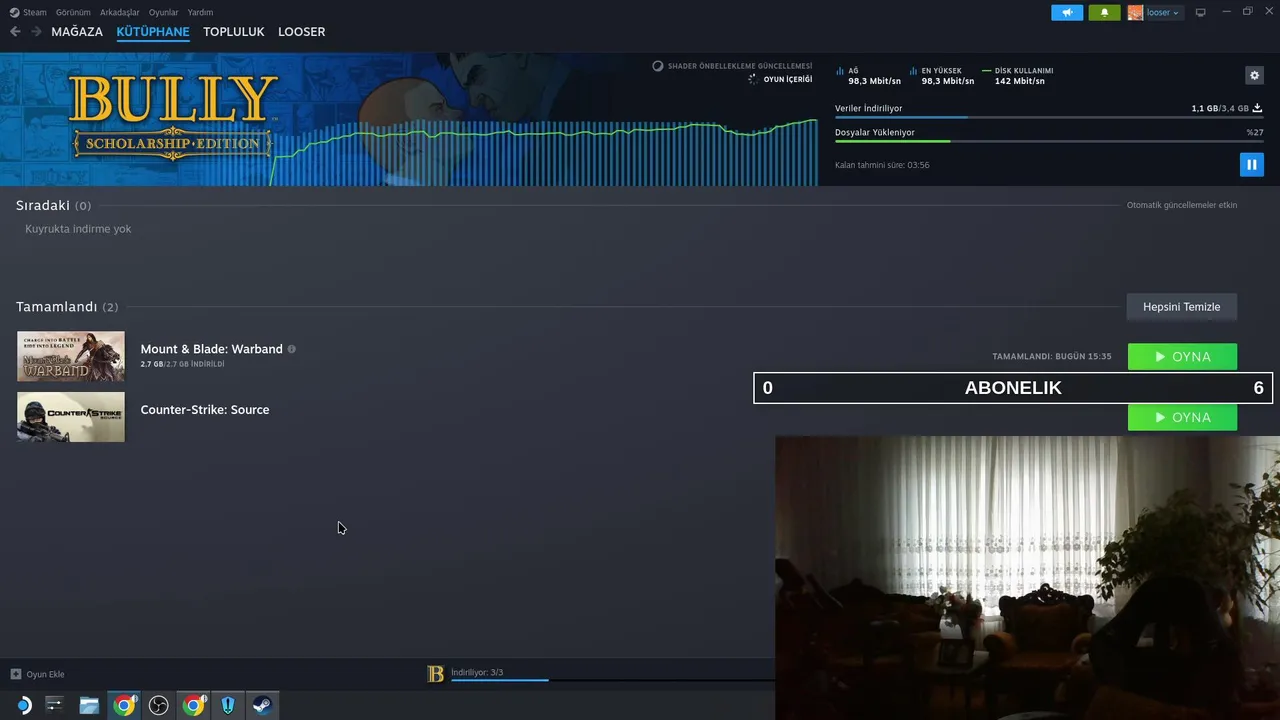This screenshot has height=720, width=1280.
Task: Click the OYUN İÇERİĞİ label
Action: [788, 79]
